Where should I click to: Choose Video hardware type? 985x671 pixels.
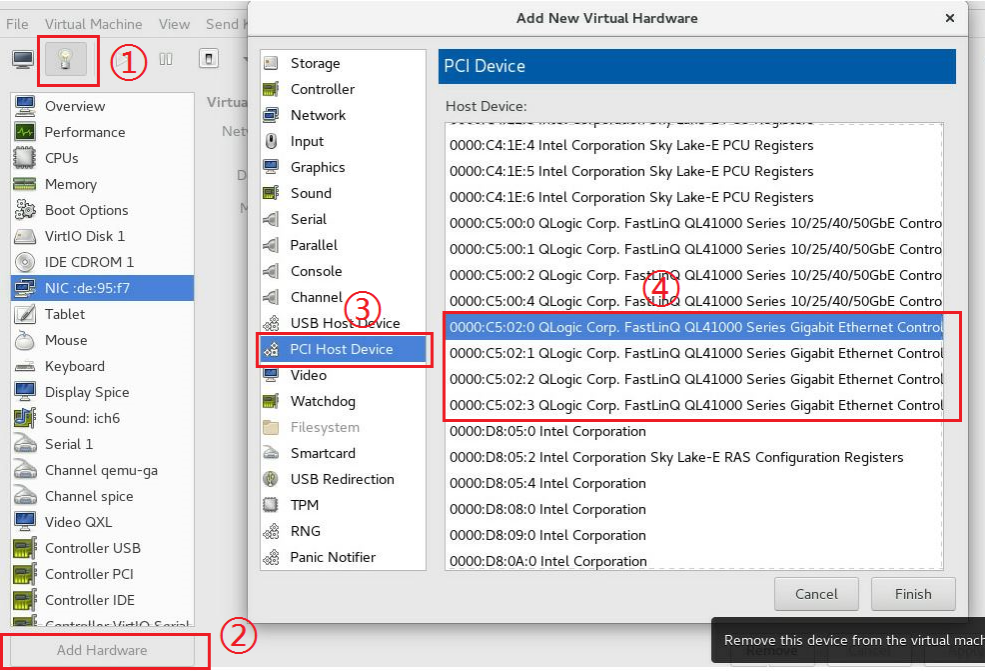pos(343,375)
